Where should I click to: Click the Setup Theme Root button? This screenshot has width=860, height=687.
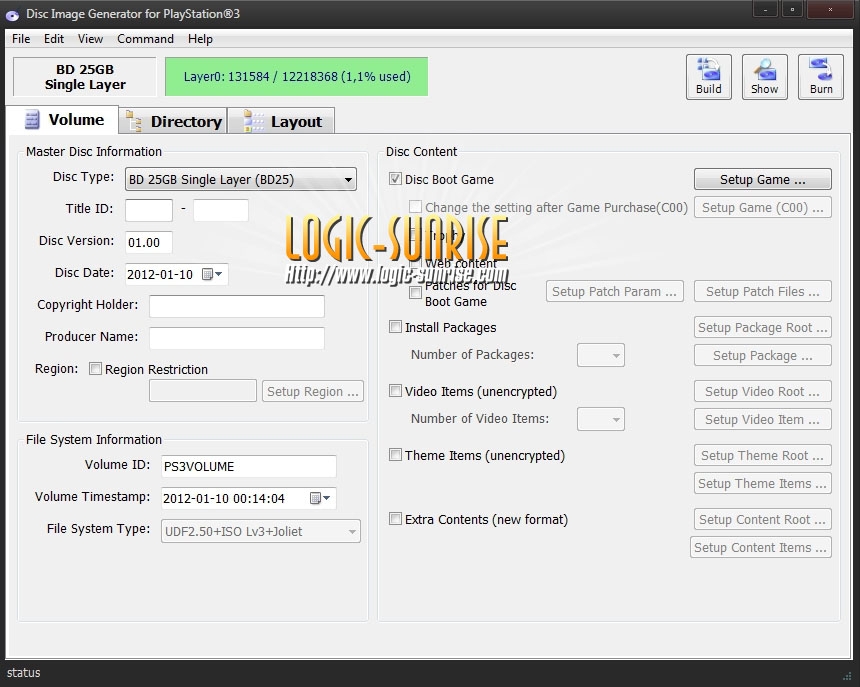click(x=763, y=456)
